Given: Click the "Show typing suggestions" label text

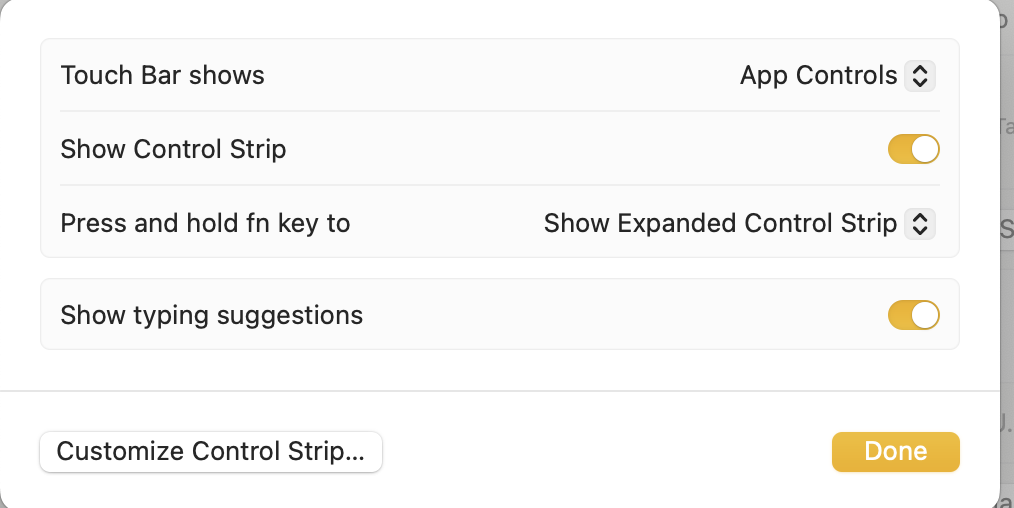Looking at the screenshot, I should [212, 316].
